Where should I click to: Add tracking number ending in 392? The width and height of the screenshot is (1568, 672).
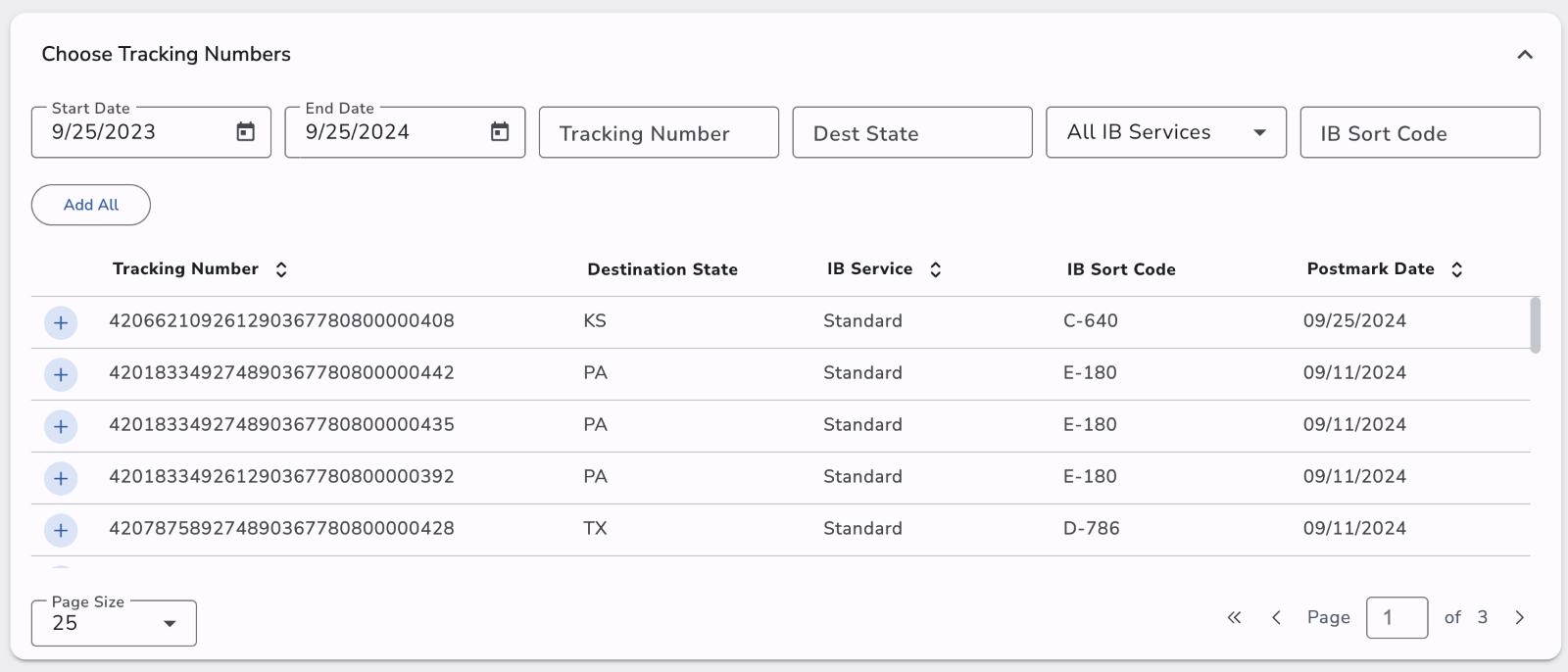61,478
